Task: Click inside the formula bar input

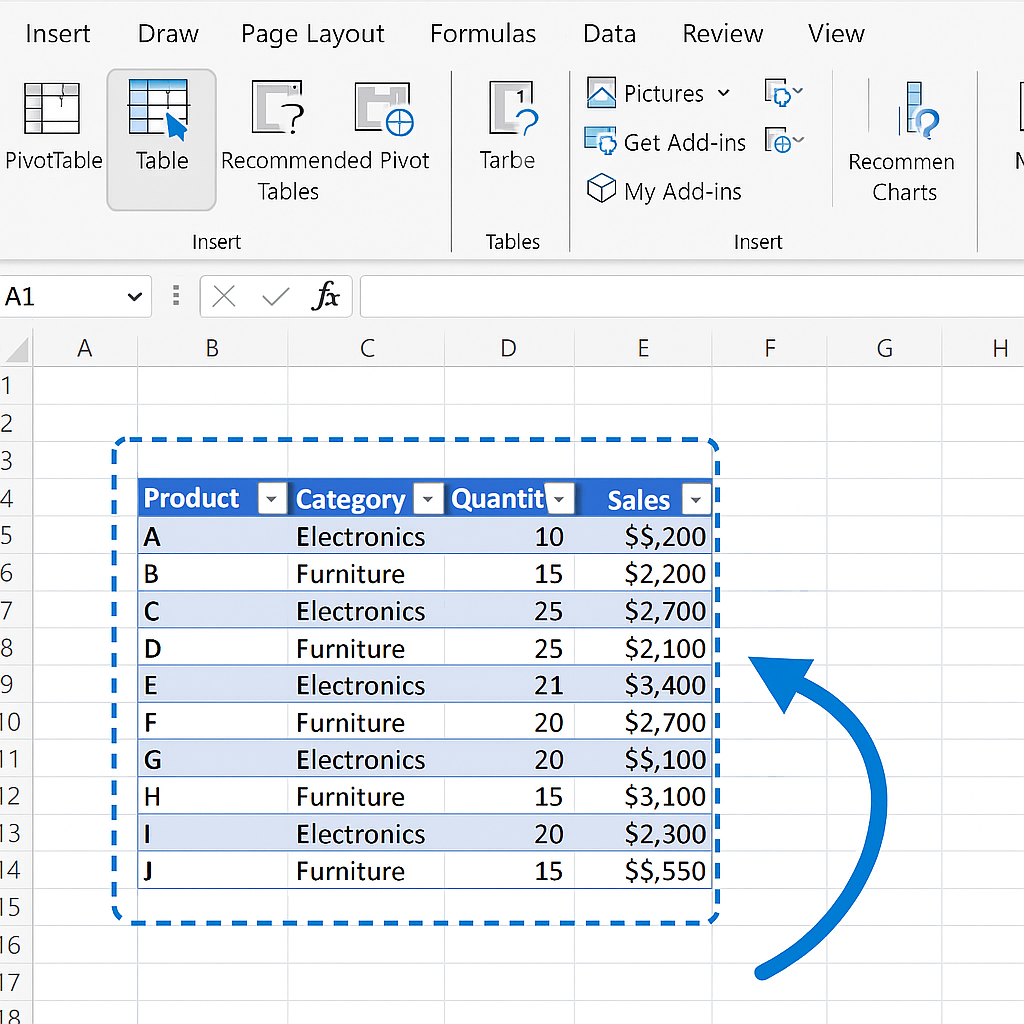Action: 692,296
